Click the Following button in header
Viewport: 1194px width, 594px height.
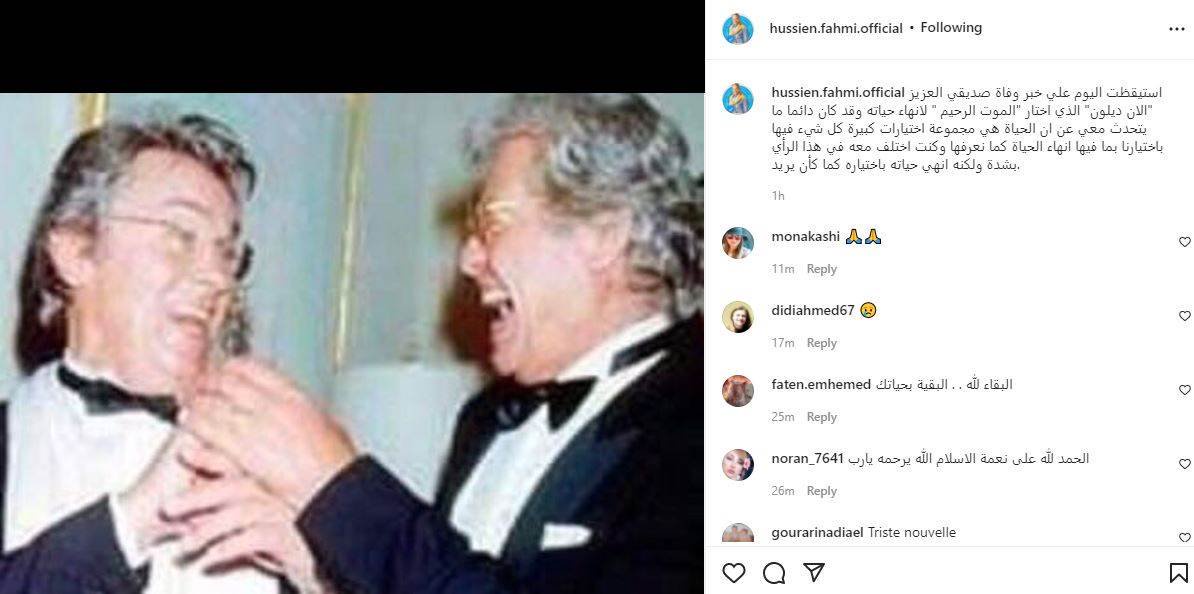(x=951, y=27)
